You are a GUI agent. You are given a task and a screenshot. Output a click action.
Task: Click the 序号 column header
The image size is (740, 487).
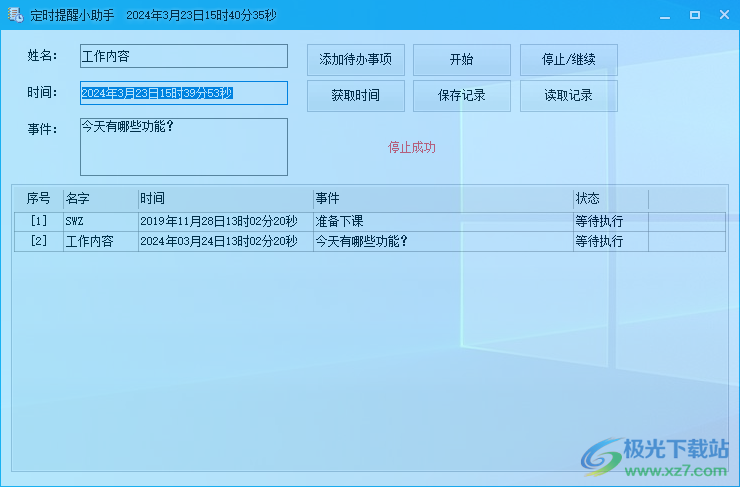click(x=39, y=199)
